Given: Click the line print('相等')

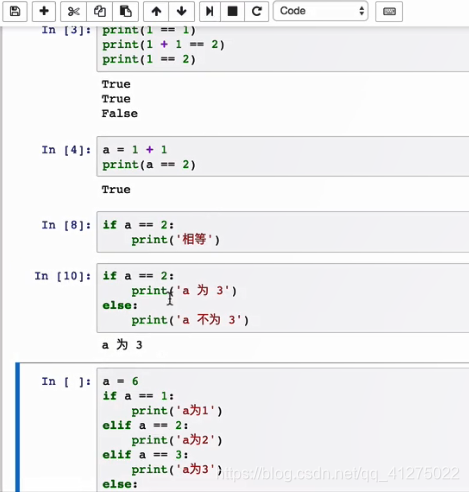Looking at the screenshot, I should point(176,240).
